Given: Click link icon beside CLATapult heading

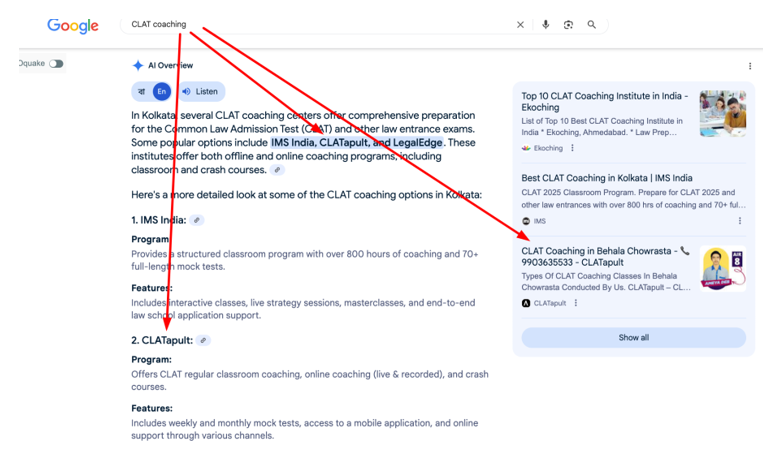Looking at the screenshot, I should (203, 341).
